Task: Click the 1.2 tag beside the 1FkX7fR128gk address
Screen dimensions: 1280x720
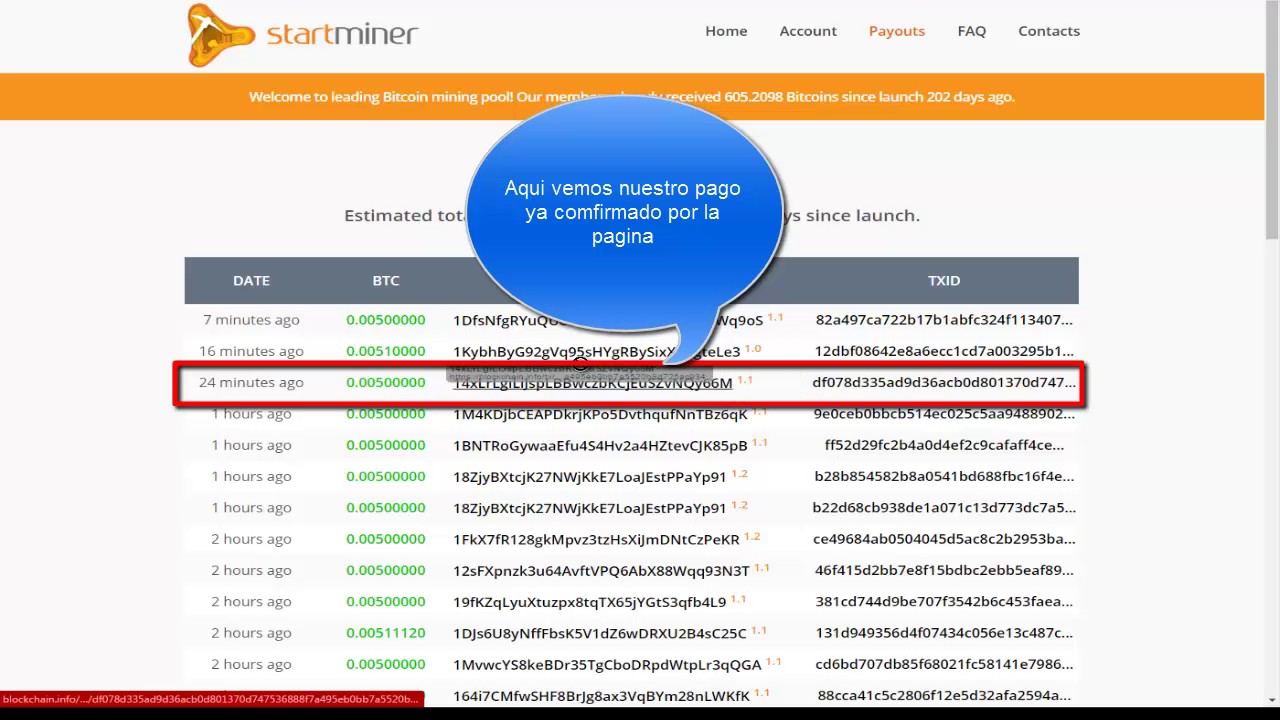Action: click(x=752, y=537)
